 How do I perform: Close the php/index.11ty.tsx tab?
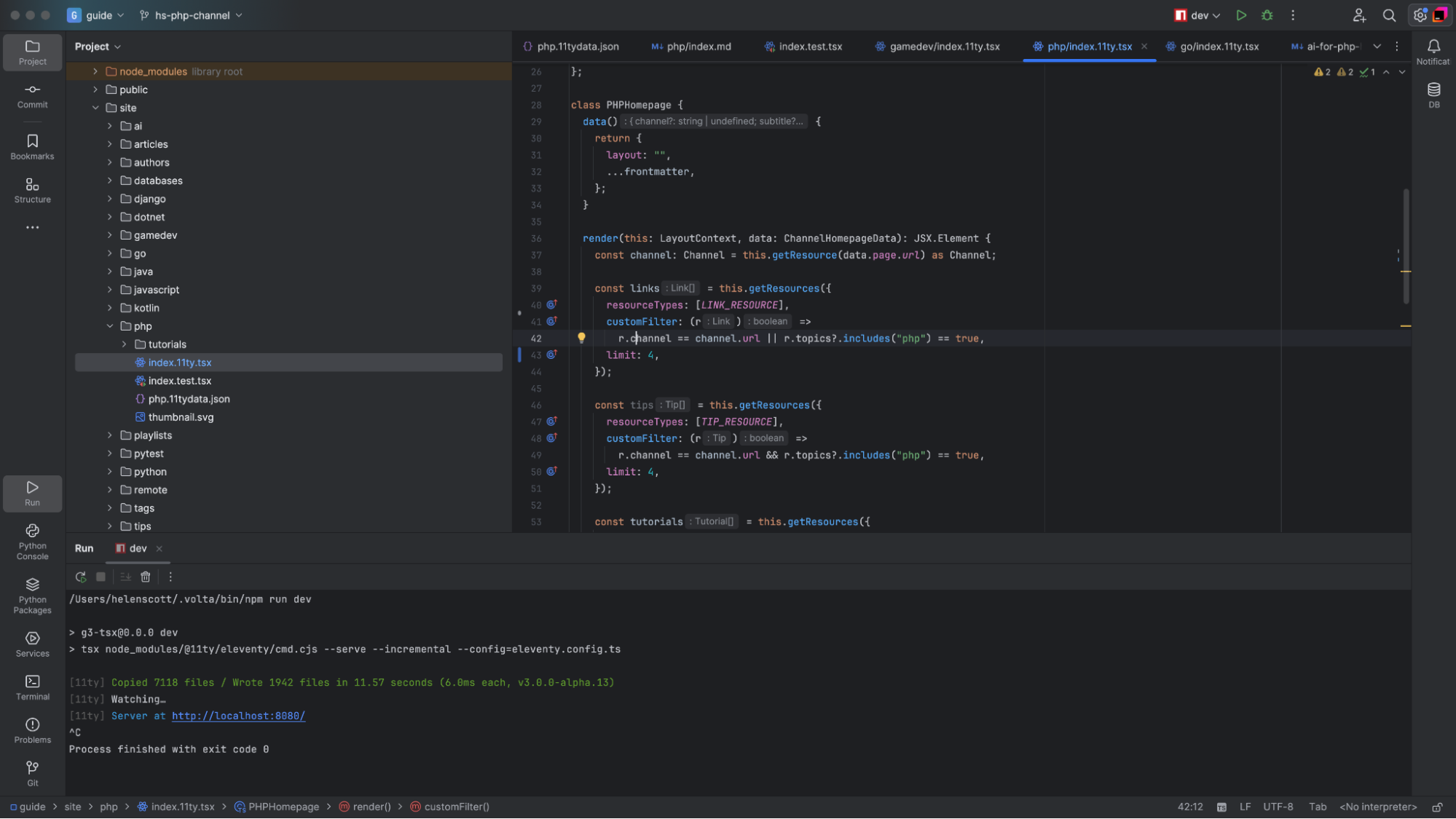click(x=1144, y=47)
